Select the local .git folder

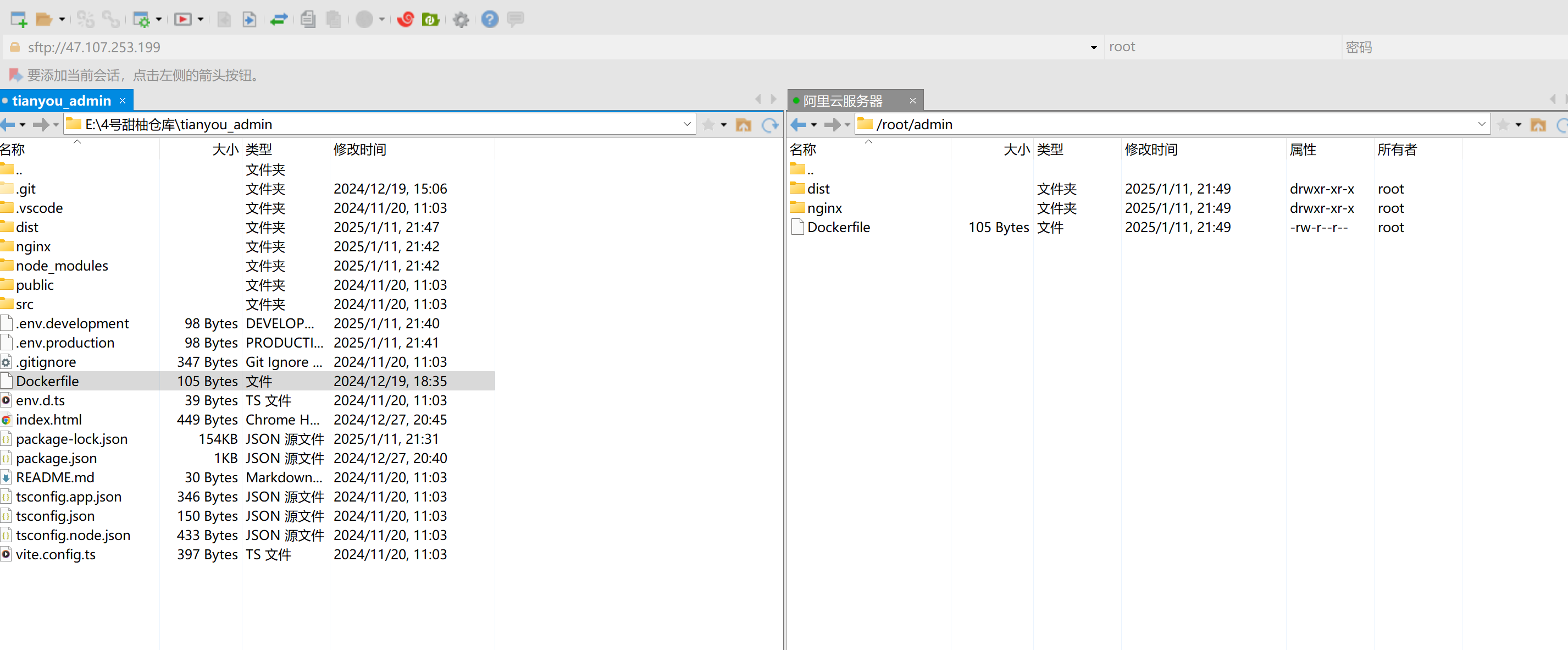26,189
